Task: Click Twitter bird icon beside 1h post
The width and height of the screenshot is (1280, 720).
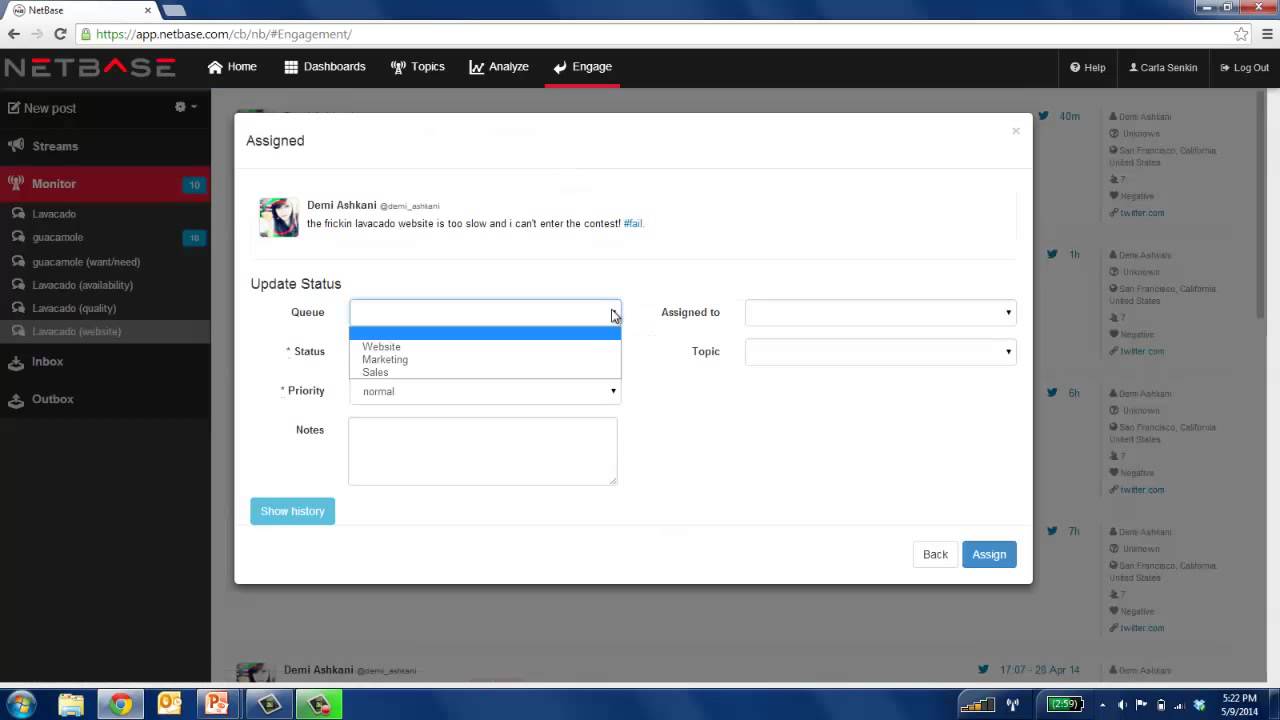Action: (x=1052, y=254)
